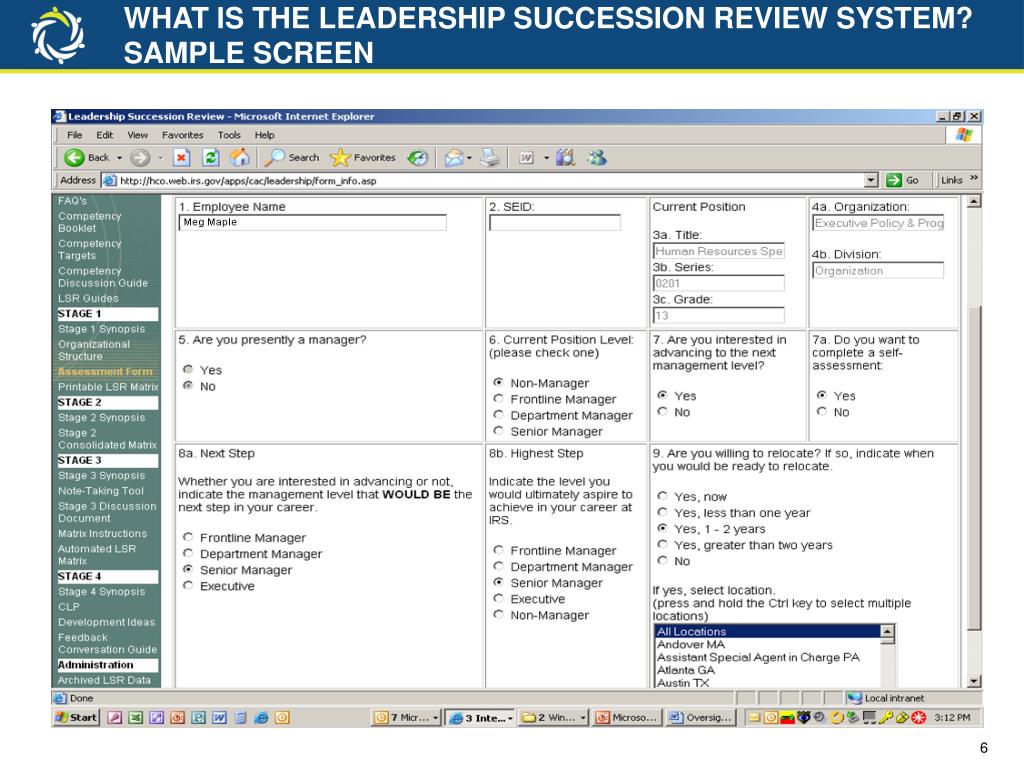
Task: Click the Word quick launch icon
Action: (x=219, y=717)
